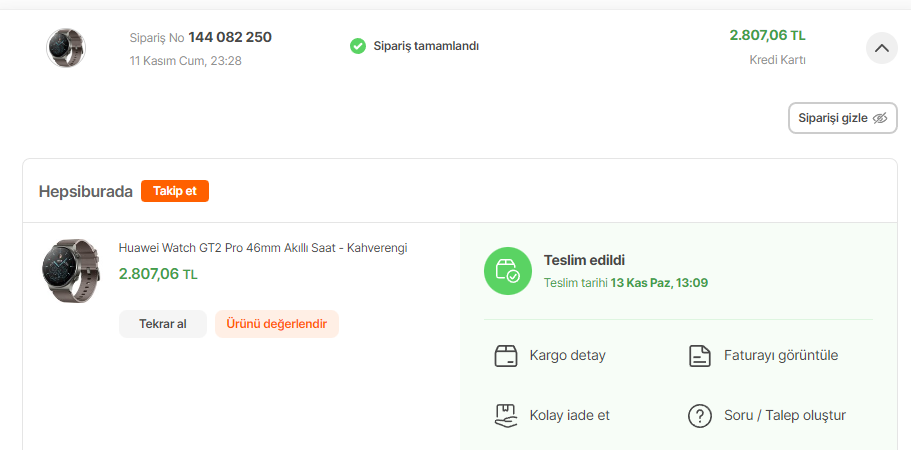Open Soru / Talep oluştur request form
This screenshot has width=911, height=450.
tap(767, 416)
